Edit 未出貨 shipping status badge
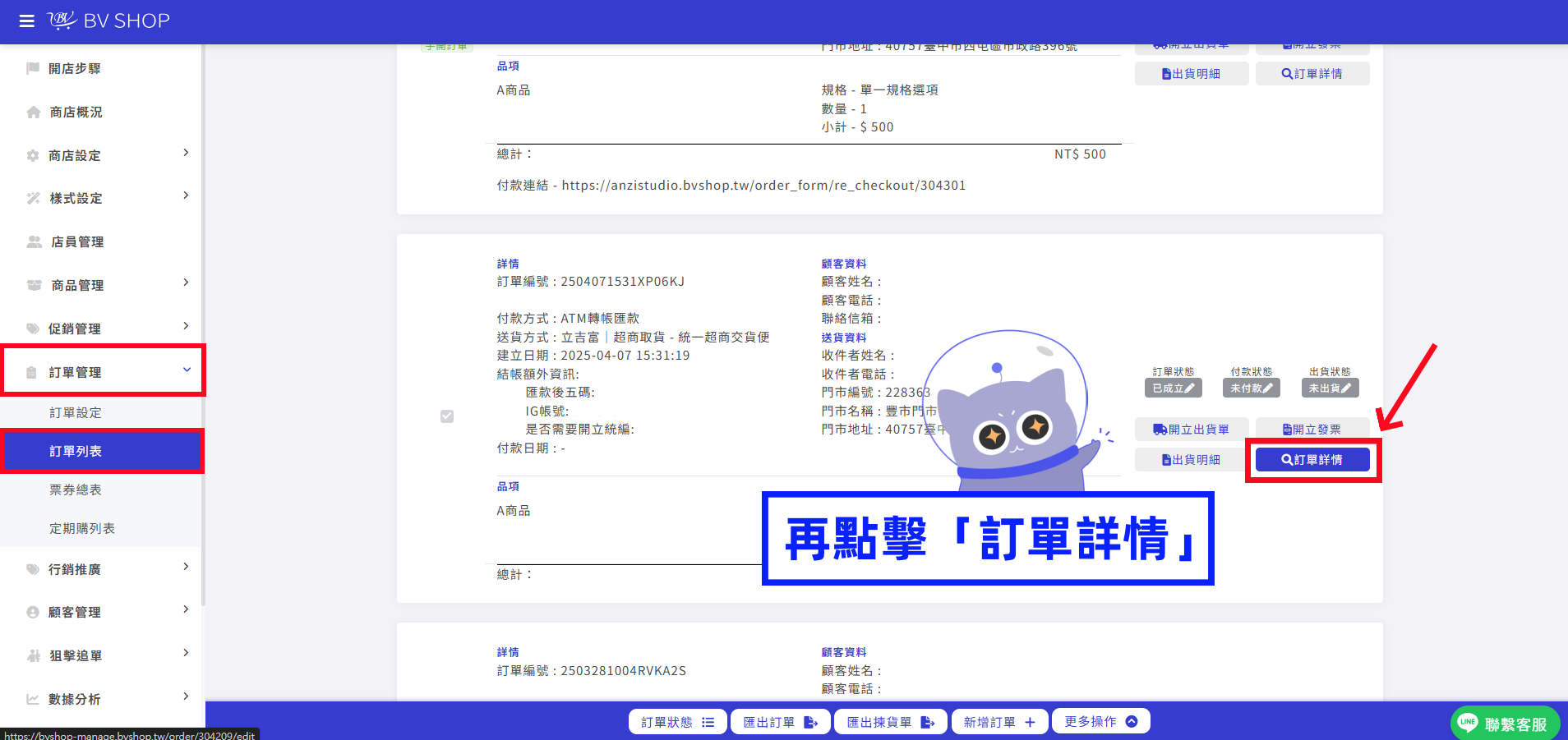The image size is (1568, 740). coord(1330,388)
